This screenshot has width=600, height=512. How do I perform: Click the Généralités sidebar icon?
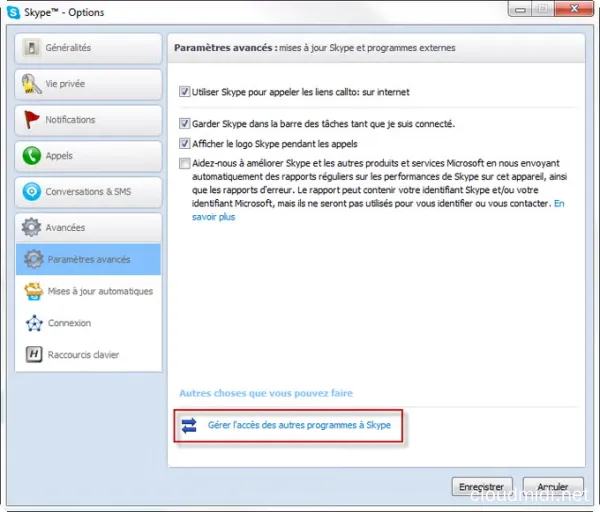tap(32, 48)
